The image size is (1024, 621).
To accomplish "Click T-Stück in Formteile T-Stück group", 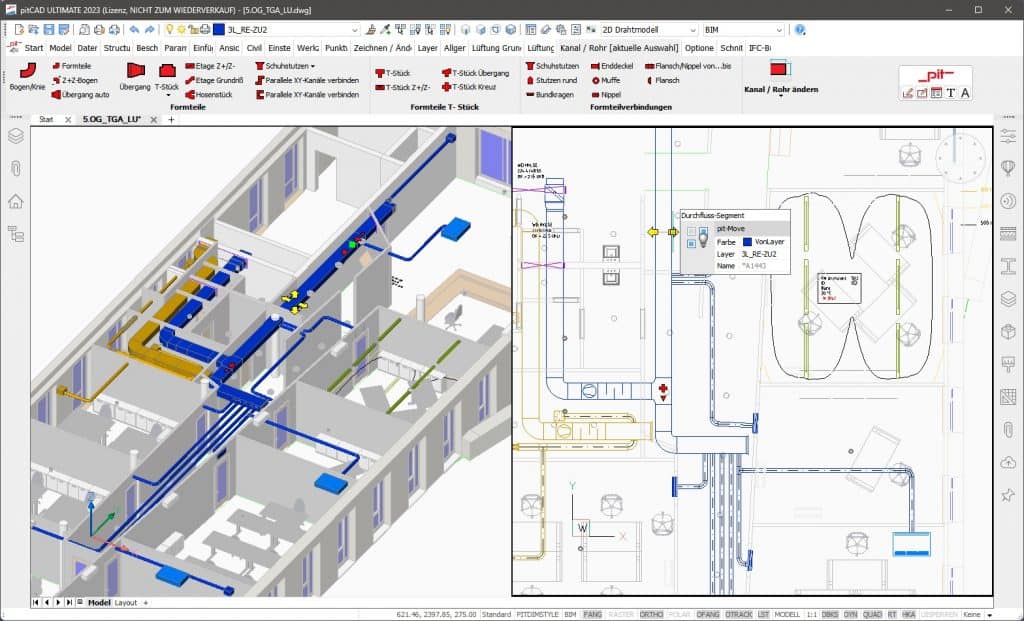I will click(x=392, y=73).
